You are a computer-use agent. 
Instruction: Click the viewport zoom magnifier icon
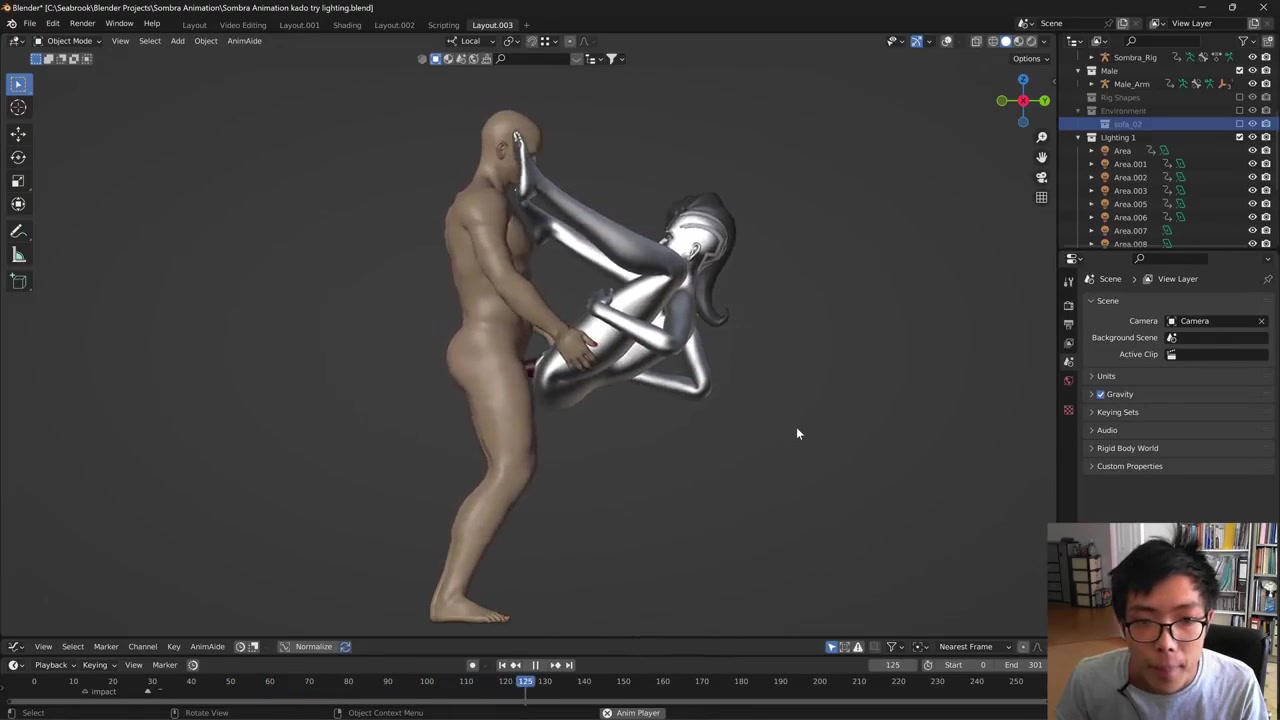click(x=1041, y=137)
